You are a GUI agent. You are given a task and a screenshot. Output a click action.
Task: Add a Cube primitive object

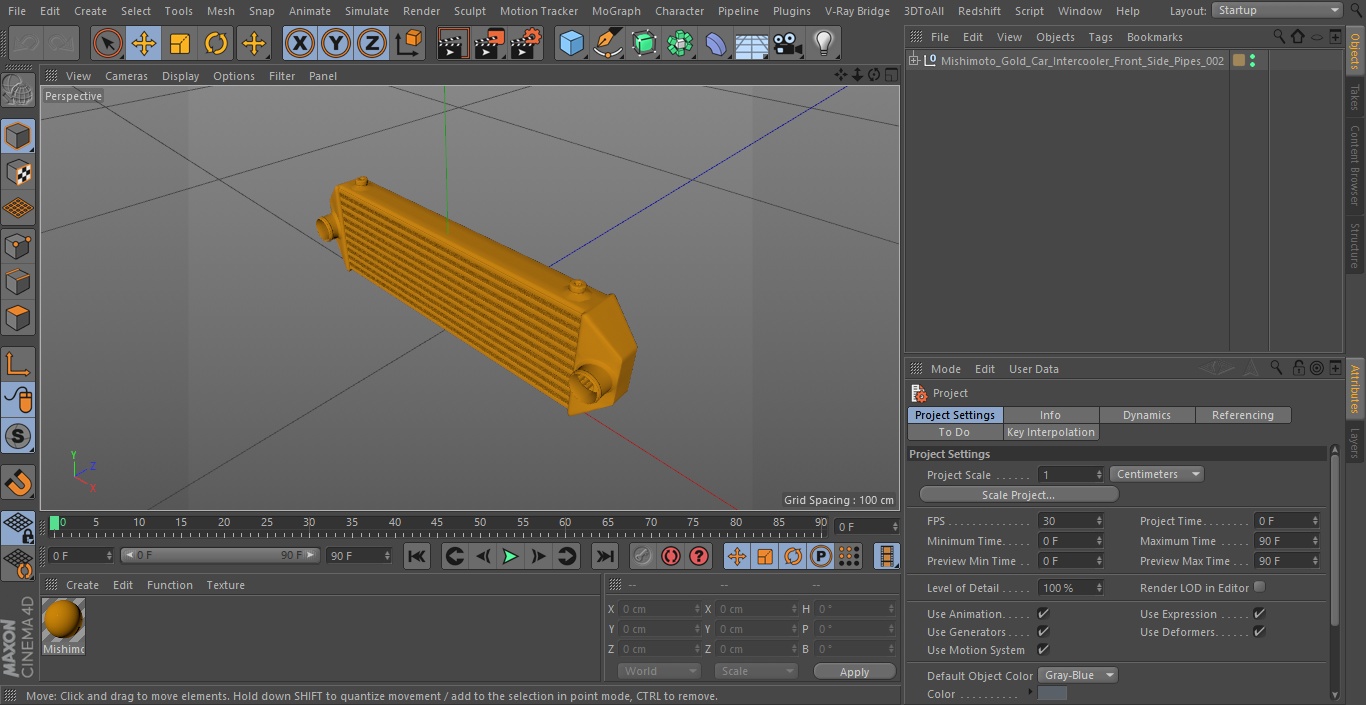(571, 44)
